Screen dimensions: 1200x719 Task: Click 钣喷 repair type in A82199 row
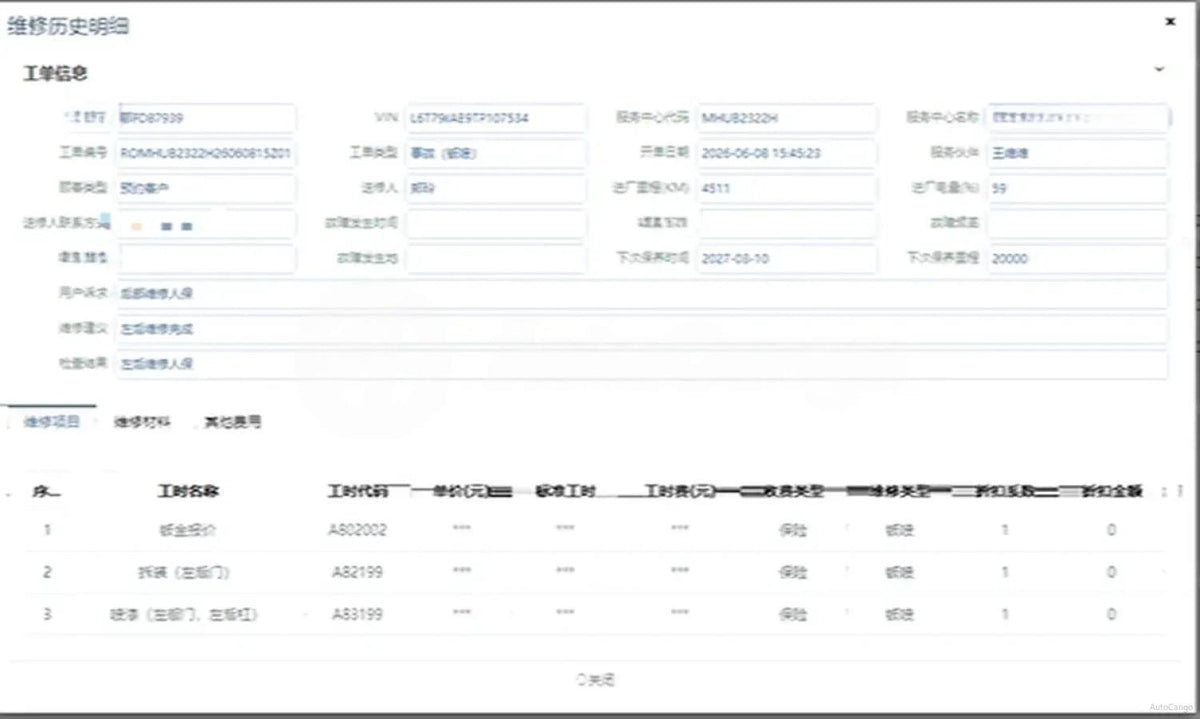(x=900, y=572)
